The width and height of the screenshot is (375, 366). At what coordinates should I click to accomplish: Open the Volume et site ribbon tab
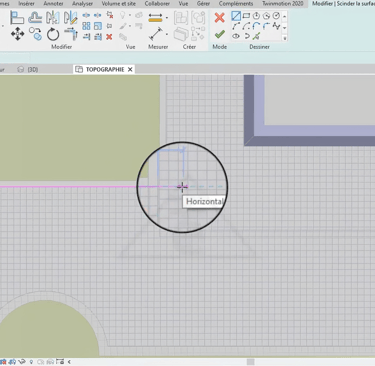(119, 4)
